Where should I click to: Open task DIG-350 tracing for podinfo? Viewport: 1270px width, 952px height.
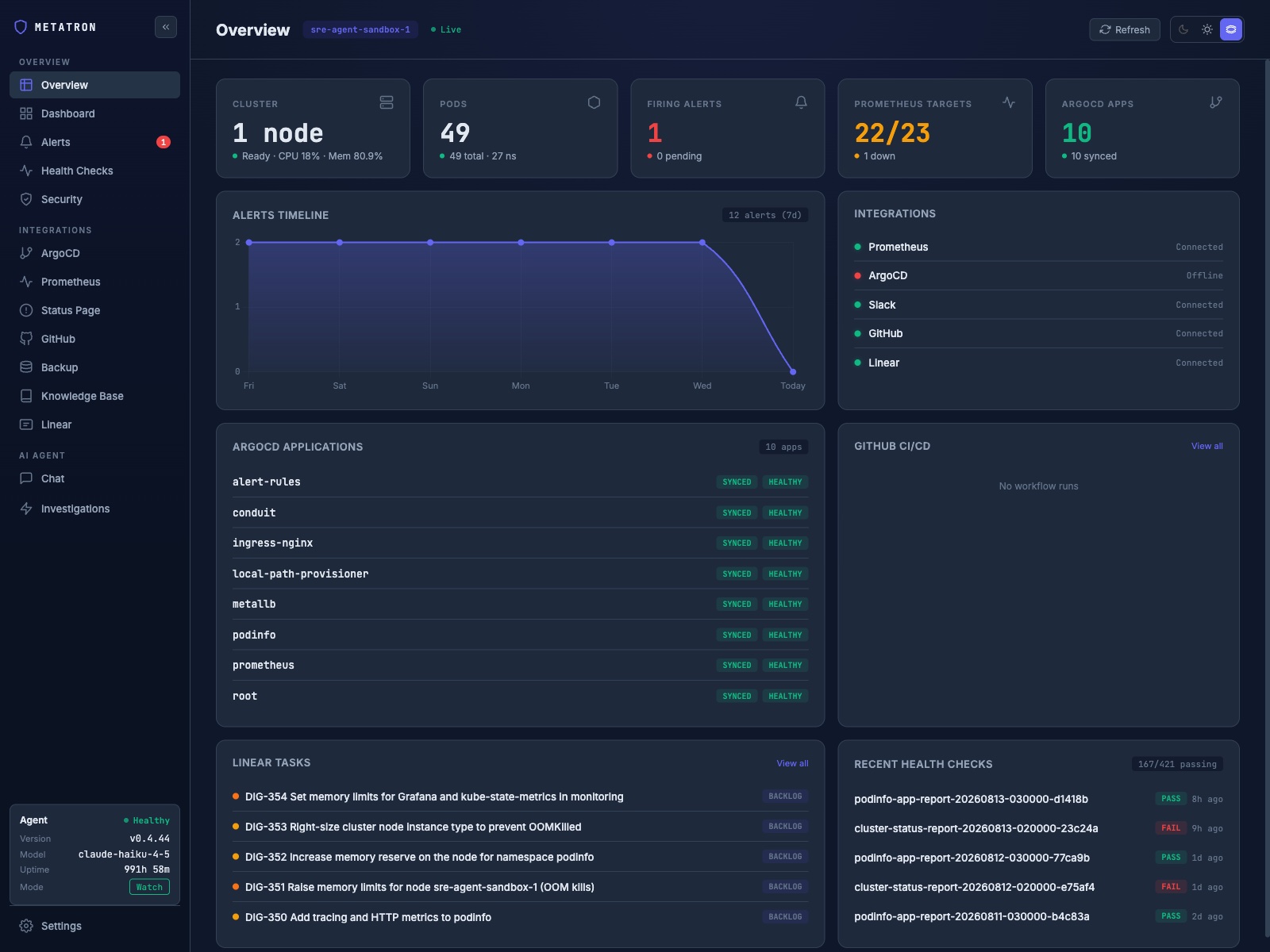click(521, 917)
